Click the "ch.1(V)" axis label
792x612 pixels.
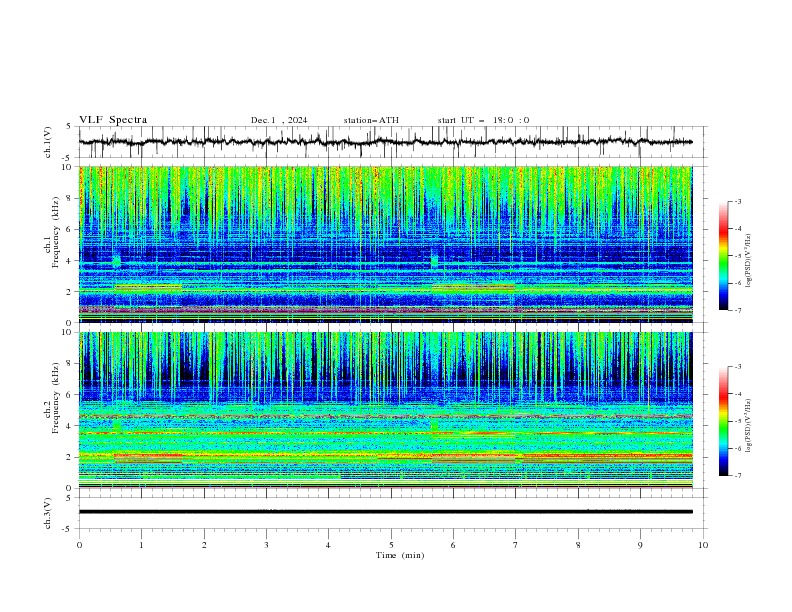point(47,142)
